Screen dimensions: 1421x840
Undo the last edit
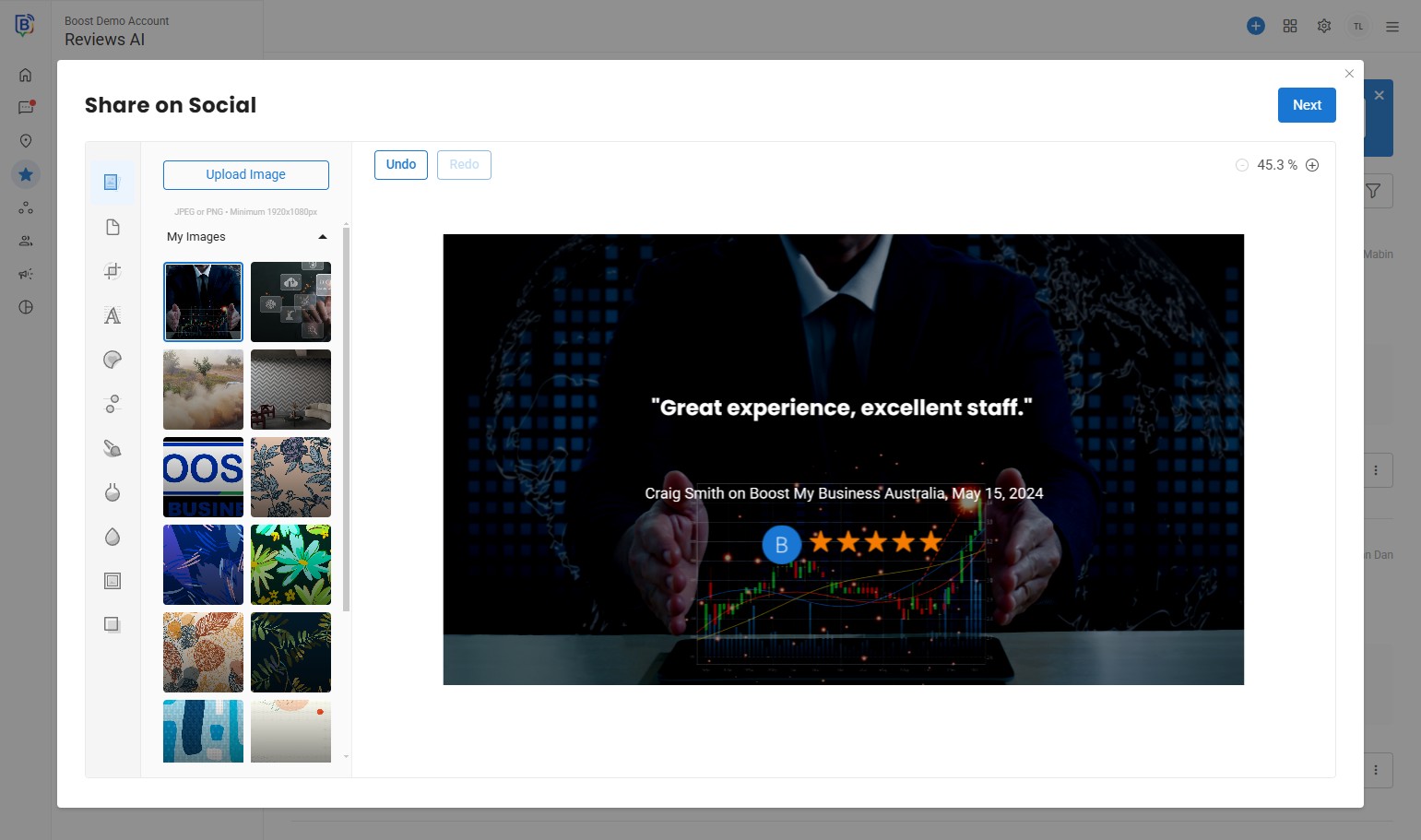pyautogui.click(x=400, y=164)
